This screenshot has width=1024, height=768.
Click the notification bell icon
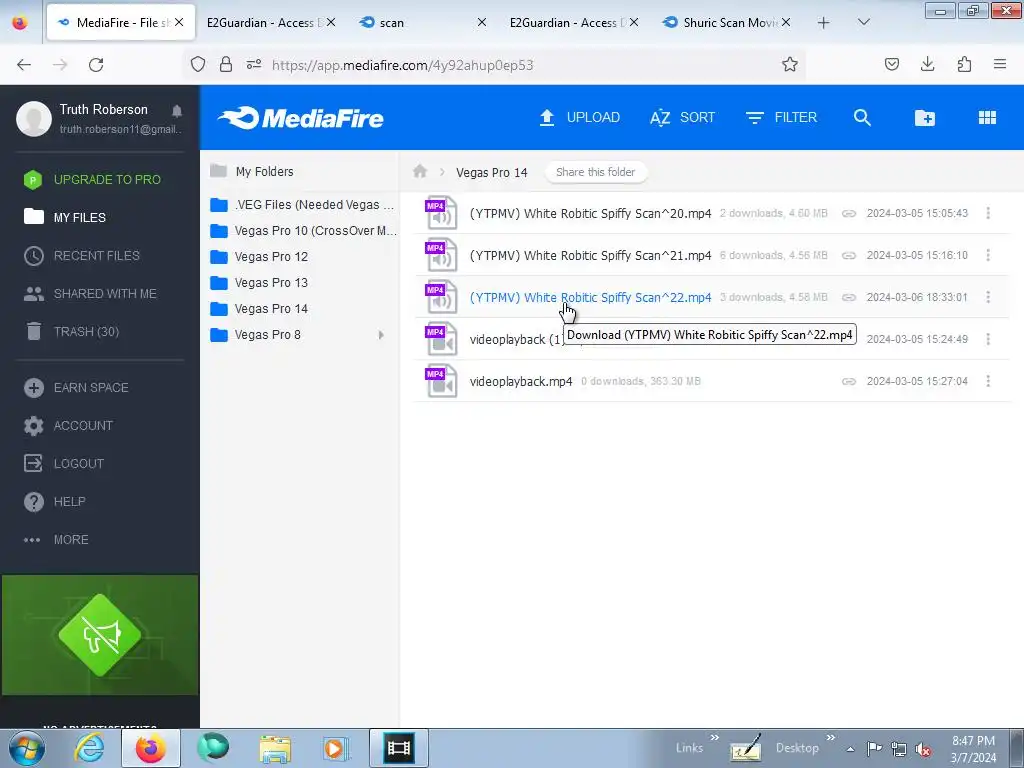pos(177,110)
